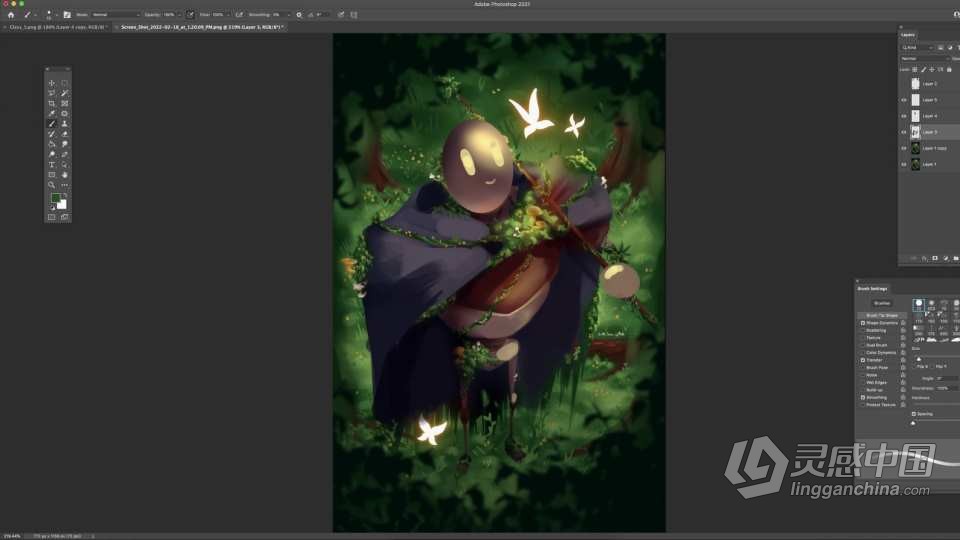Screen dimensions: 960x540
Task: Switch to the first document tab
Action: click(58, 27)
